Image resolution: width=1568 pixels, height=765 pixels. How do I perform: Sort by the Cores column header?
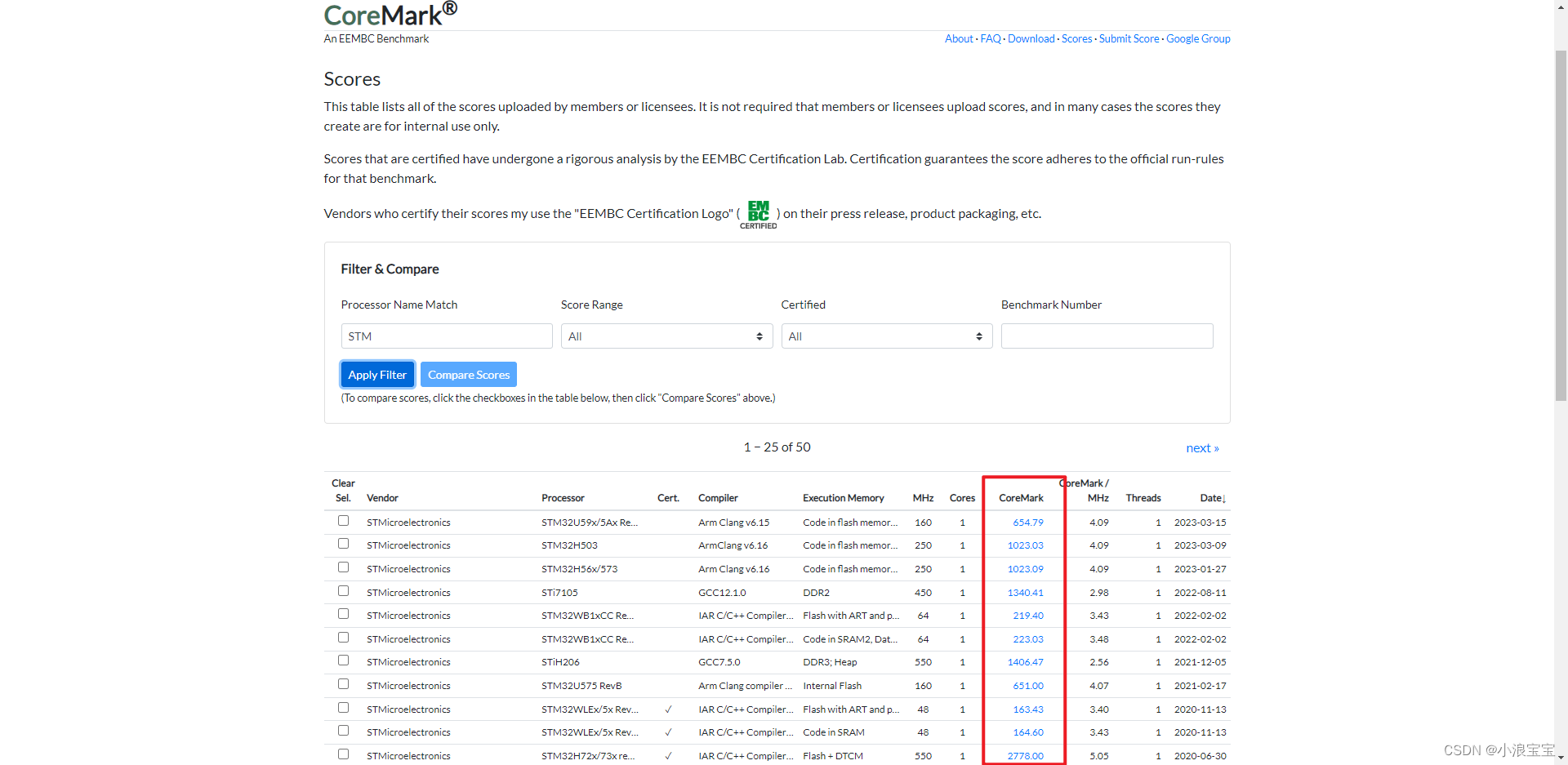(962, 498)
